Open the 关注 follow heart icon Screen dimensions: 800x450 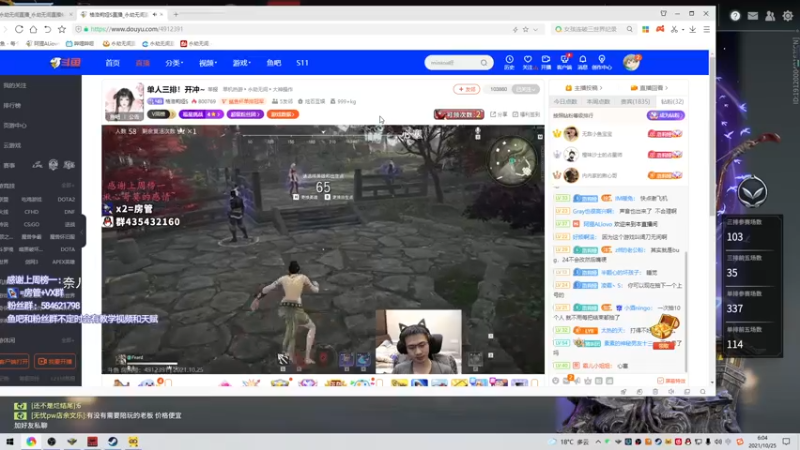(x=528, y=62)
